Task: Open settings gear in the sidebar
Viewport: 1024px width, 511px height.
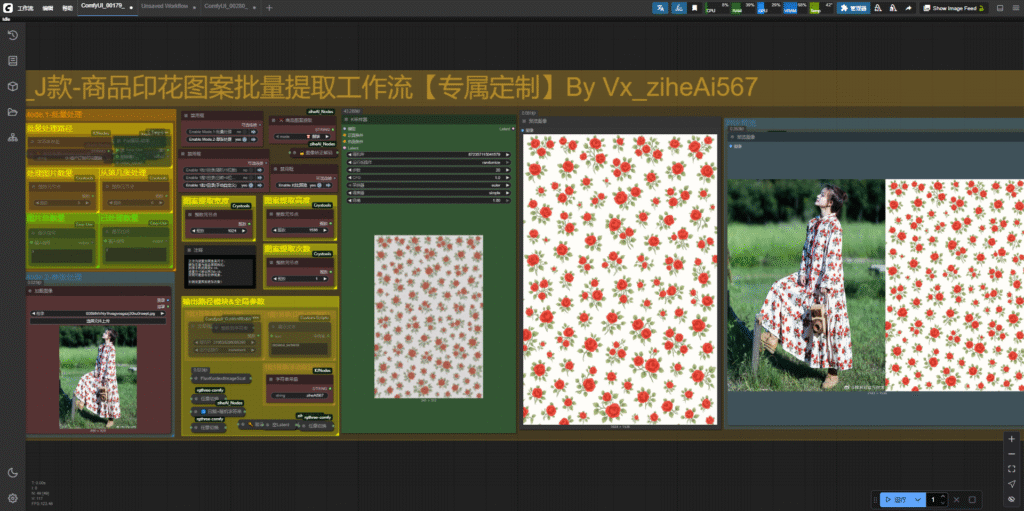Action: pos(12,498)
